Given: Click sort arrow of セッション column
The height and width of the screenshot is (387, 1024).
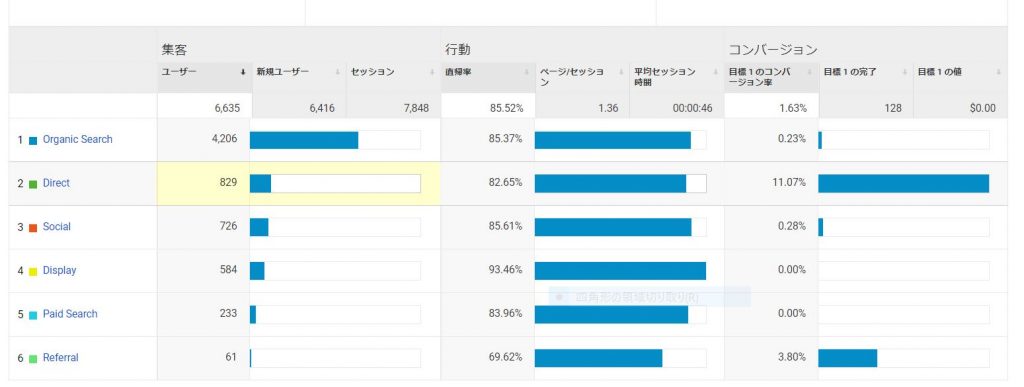Looking at the screenshot, I should [432, 72].
